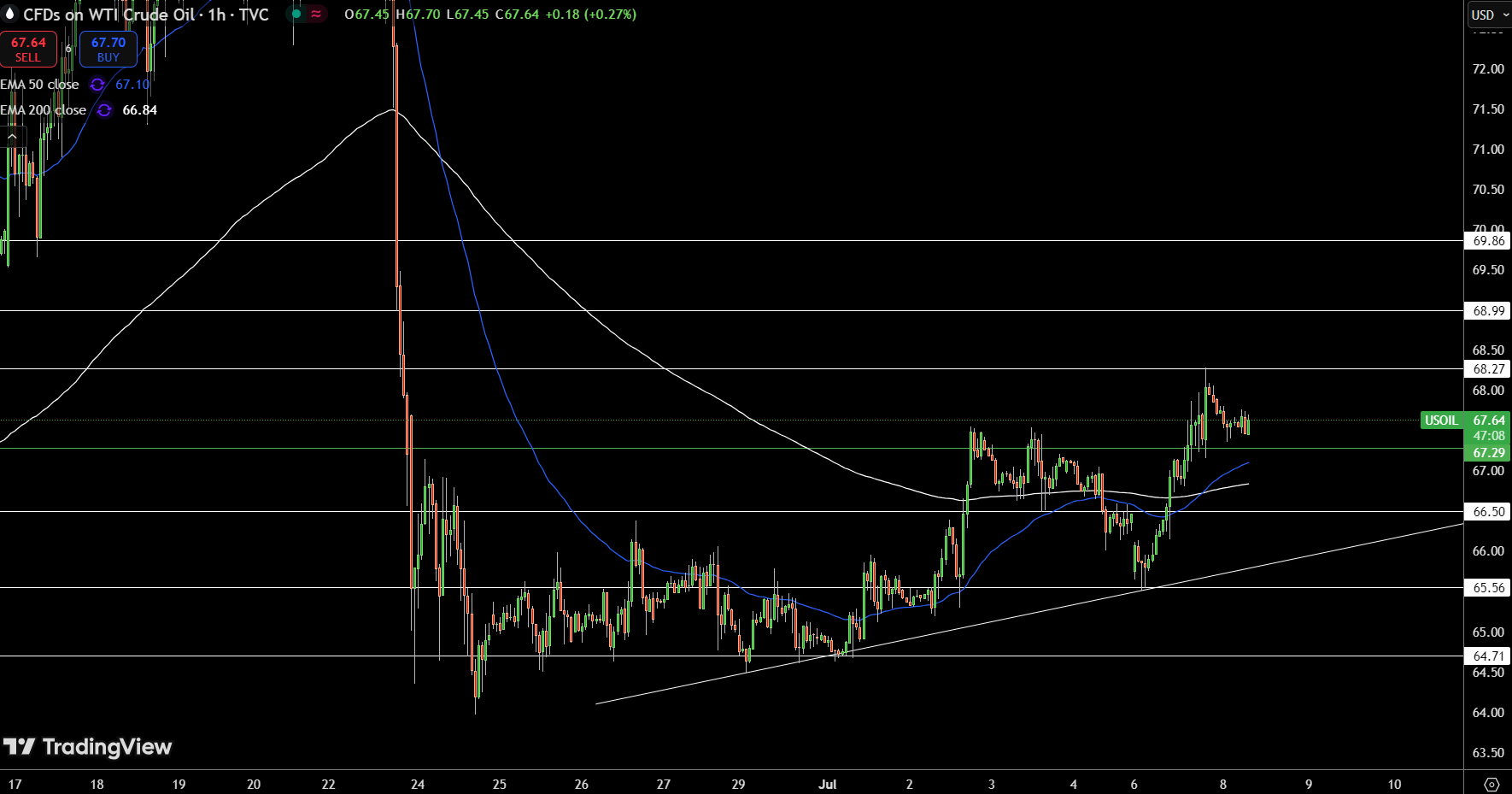Image resolution: width=1512 pixels, height=794 pixels.
Task: Click the EMA 200 refresh indicator icon
Action: (x=104, y=110)
